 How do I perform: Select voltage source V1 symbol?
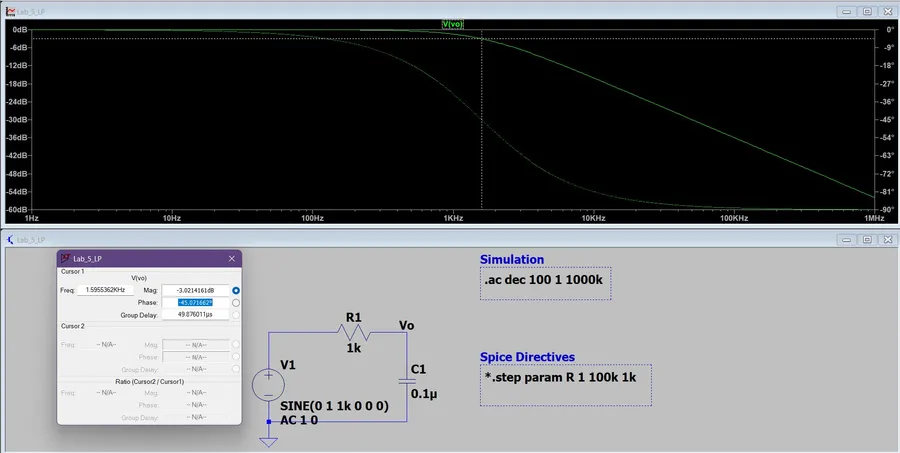(268, 385)
